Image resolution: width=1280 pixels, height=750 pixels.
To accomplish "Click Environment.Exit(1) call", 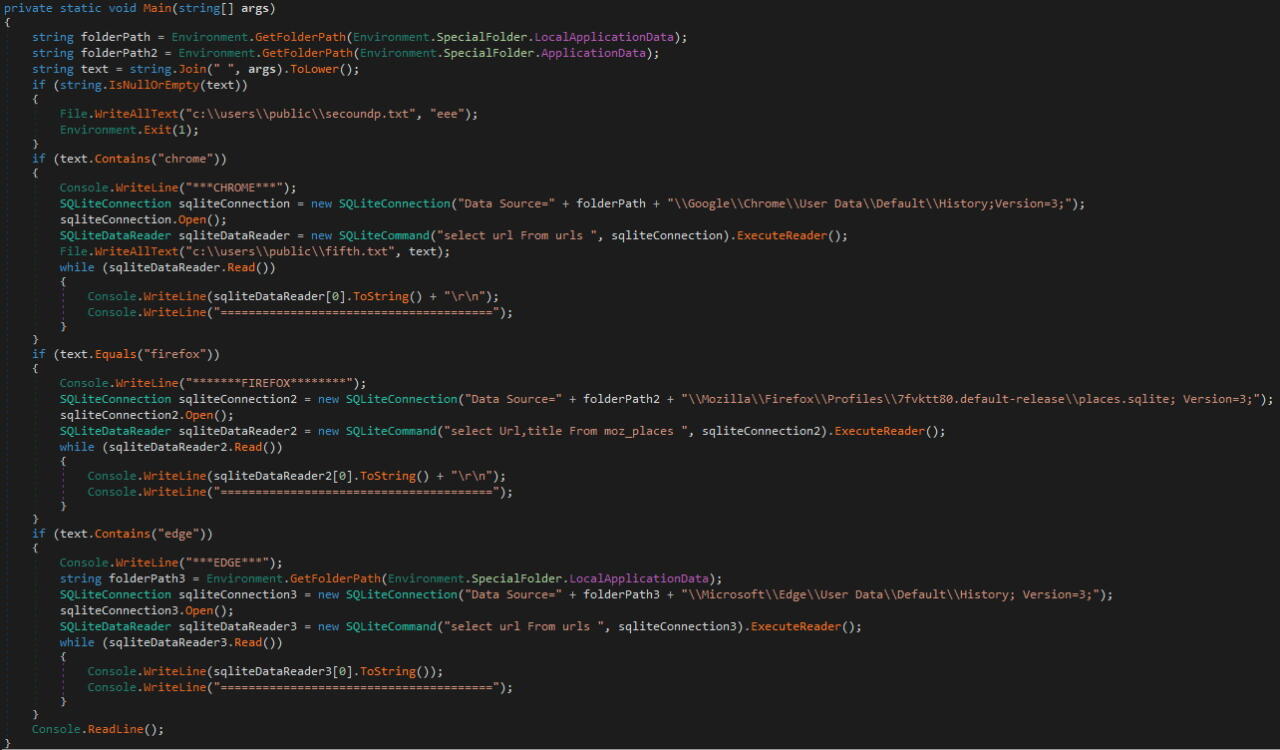I will tap(128, 130).
